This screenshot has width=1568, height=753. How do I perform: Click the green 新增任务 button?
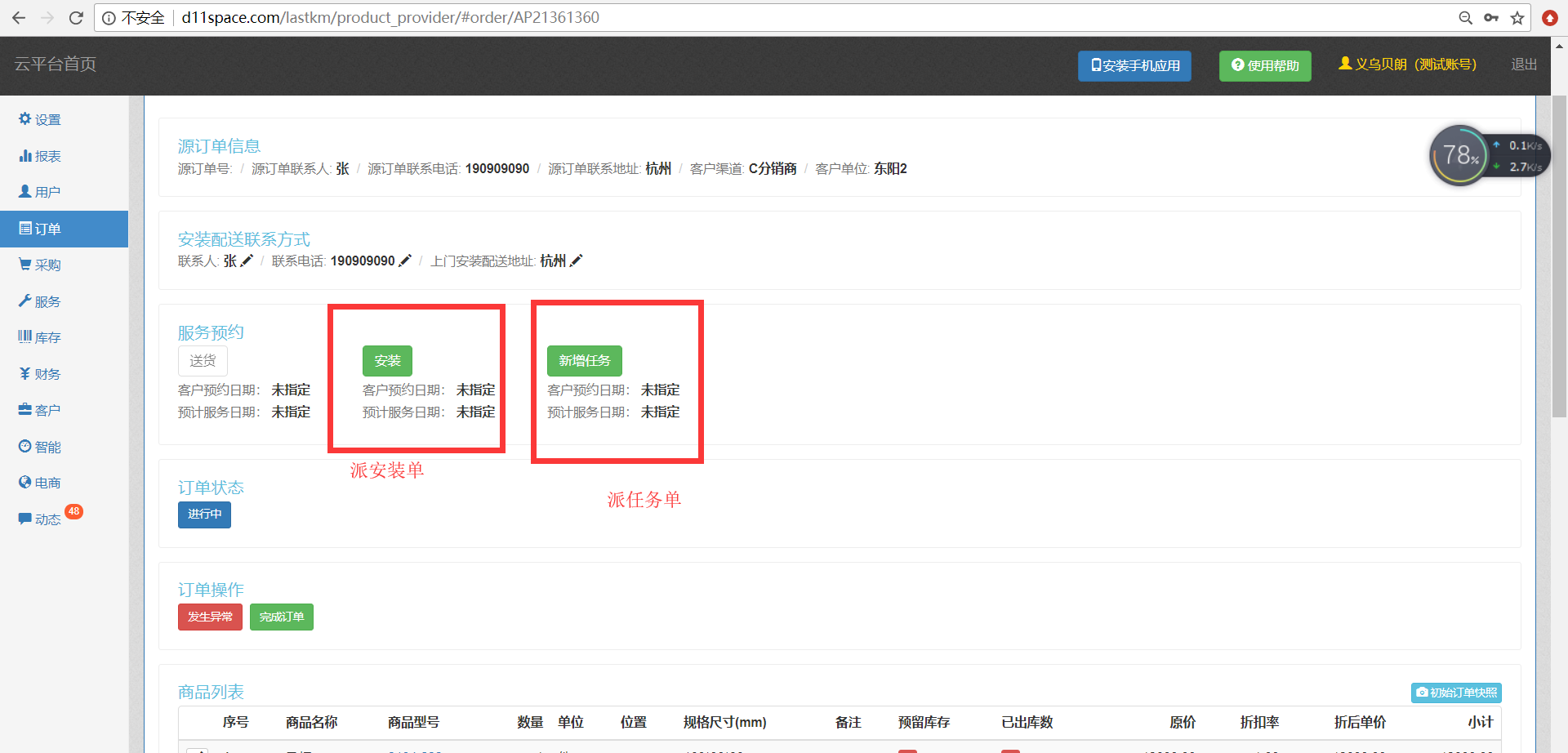pyautogui.click(x=584, y=361)
